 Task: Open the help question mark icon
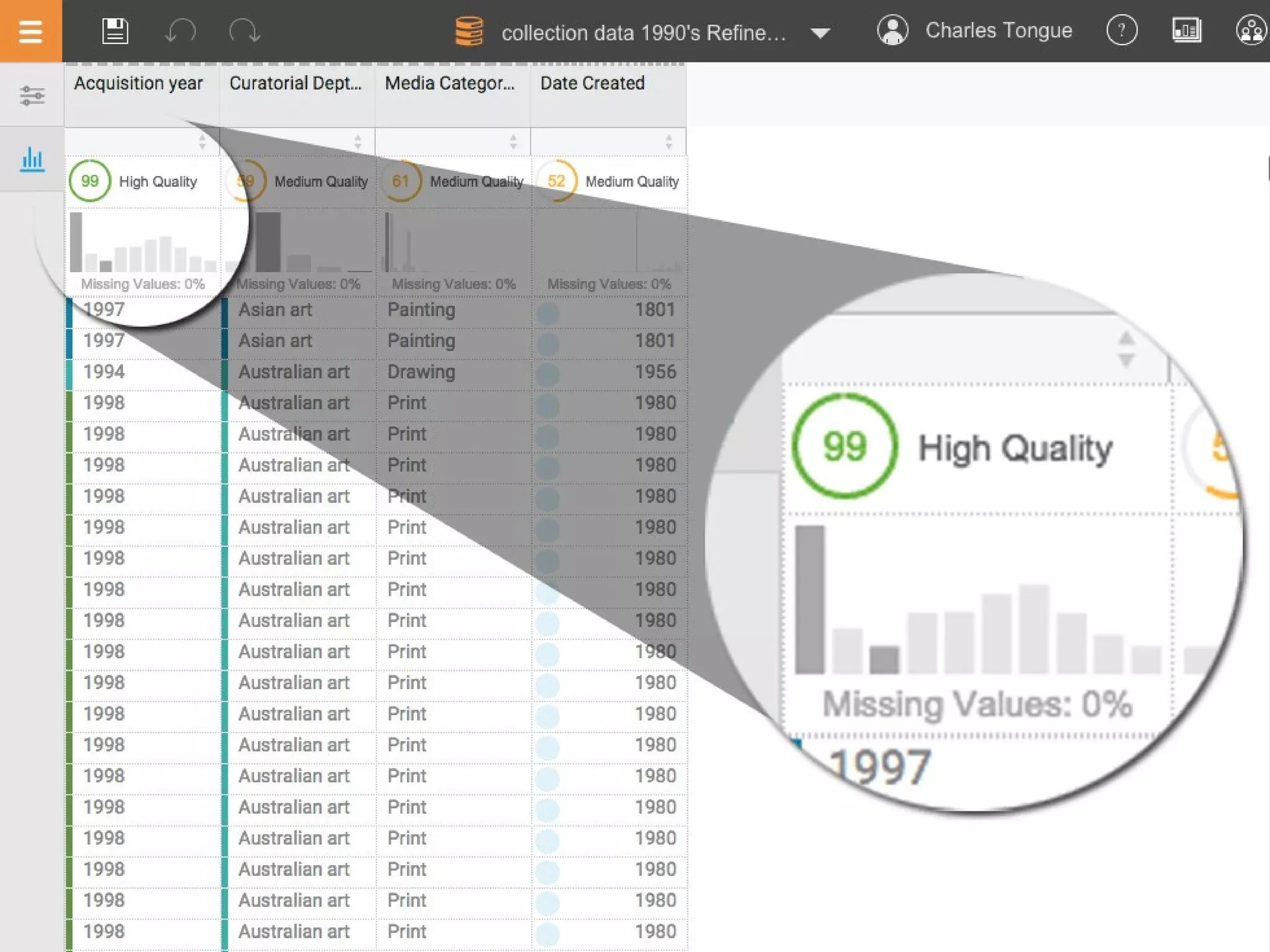(1121, 30)
